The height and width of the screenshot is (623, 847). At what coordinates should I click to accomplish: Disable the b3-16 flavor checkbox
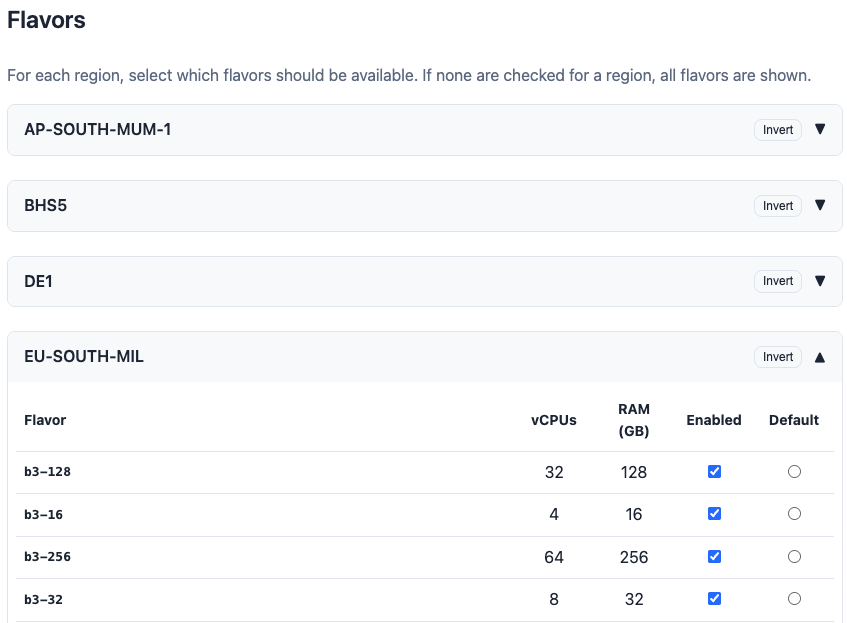714,514
